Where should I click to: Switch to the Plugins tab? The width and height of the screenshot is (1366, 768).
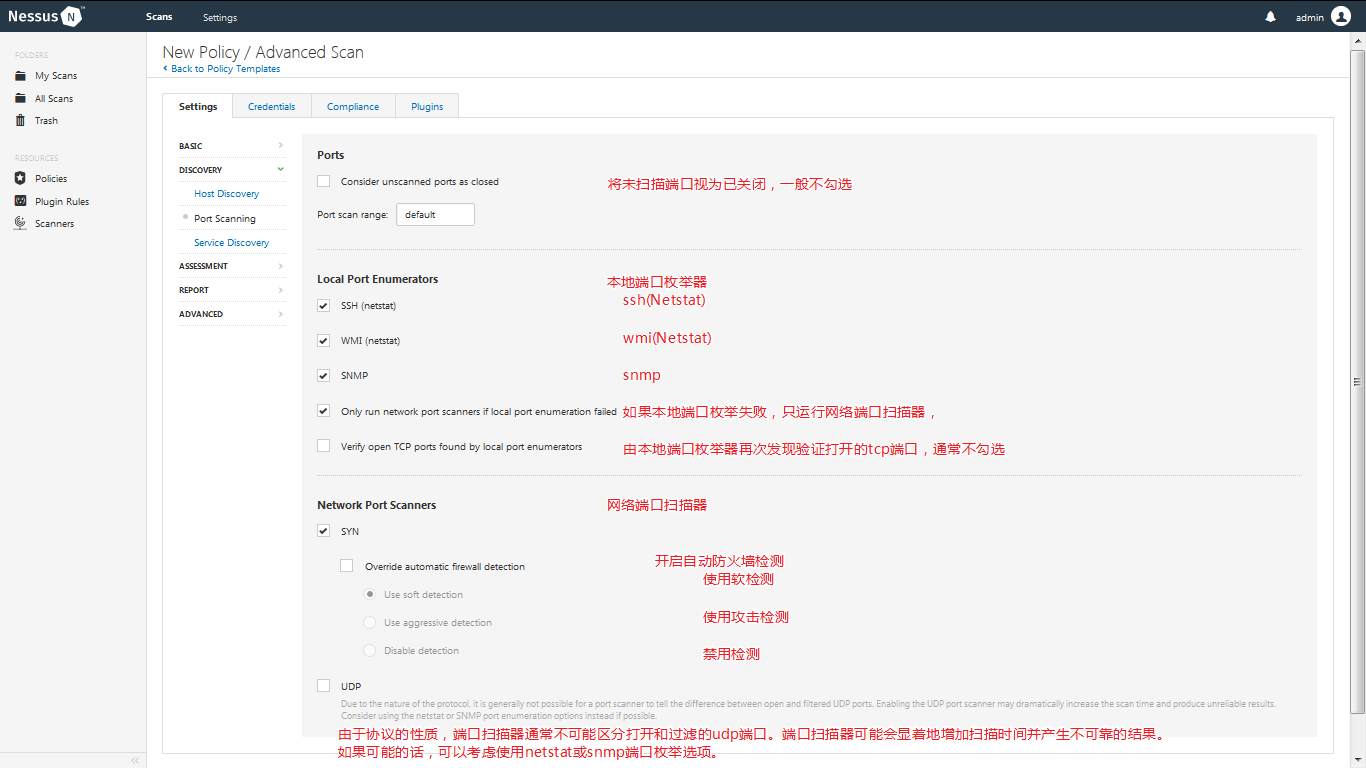click(426, 105)
